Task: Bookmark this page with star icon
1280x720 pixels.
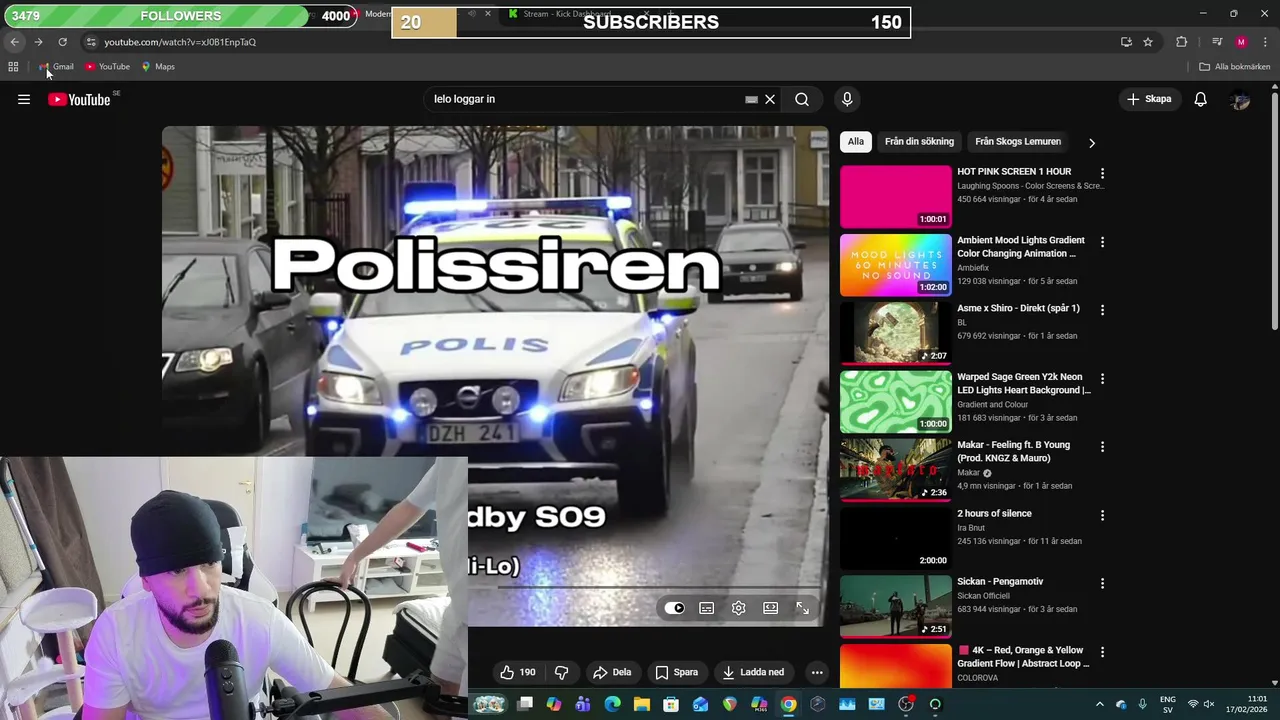Action: coord(1148,42)
